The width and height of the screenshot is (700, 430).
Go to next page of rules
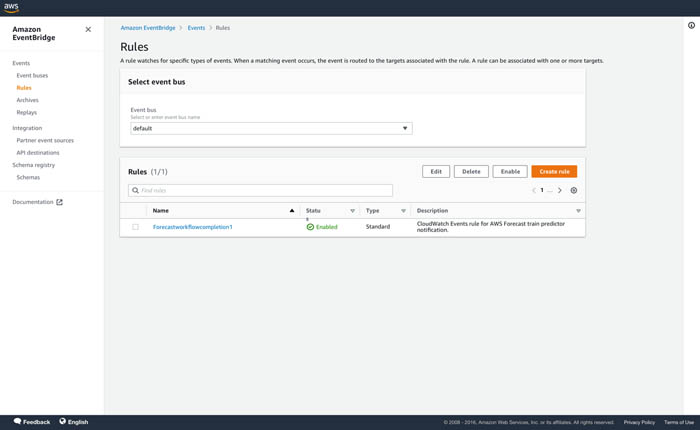[559, 190]
